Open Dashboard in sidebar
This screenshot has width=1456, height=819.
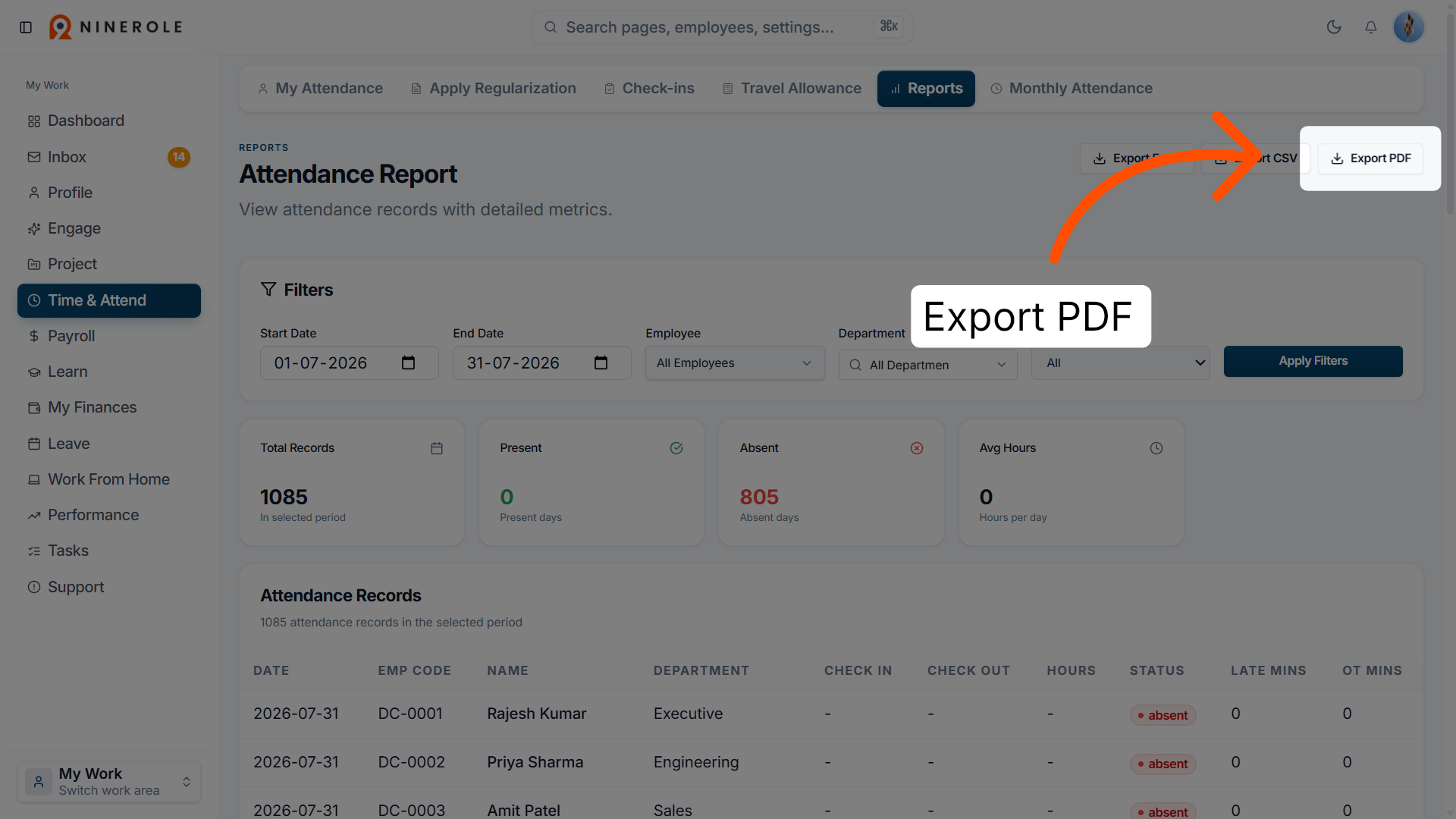(108, 121)
